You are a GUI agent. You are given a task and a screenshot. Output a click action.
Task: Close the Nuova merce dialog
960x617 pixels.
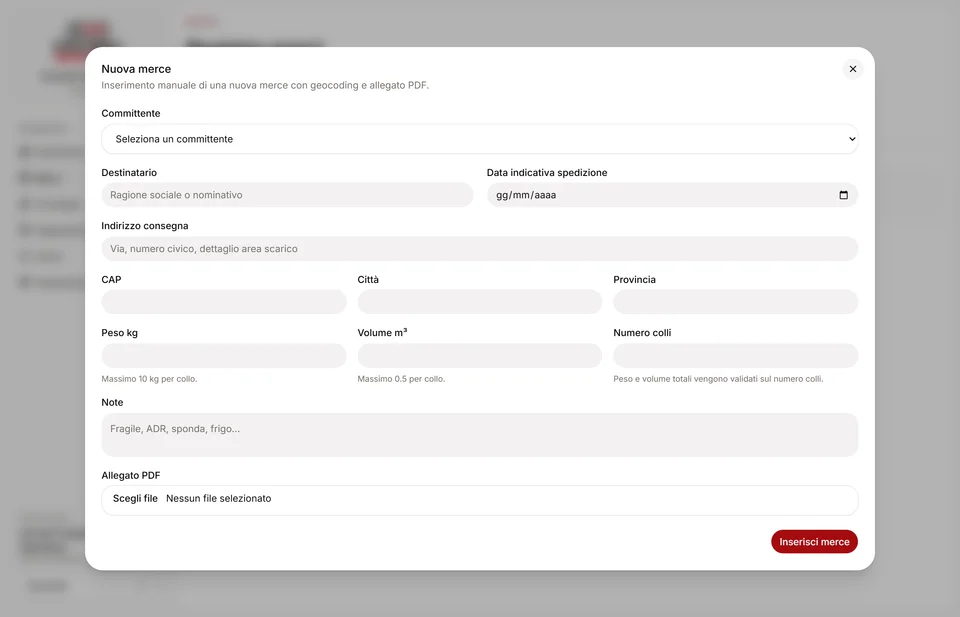coord(852,69)
